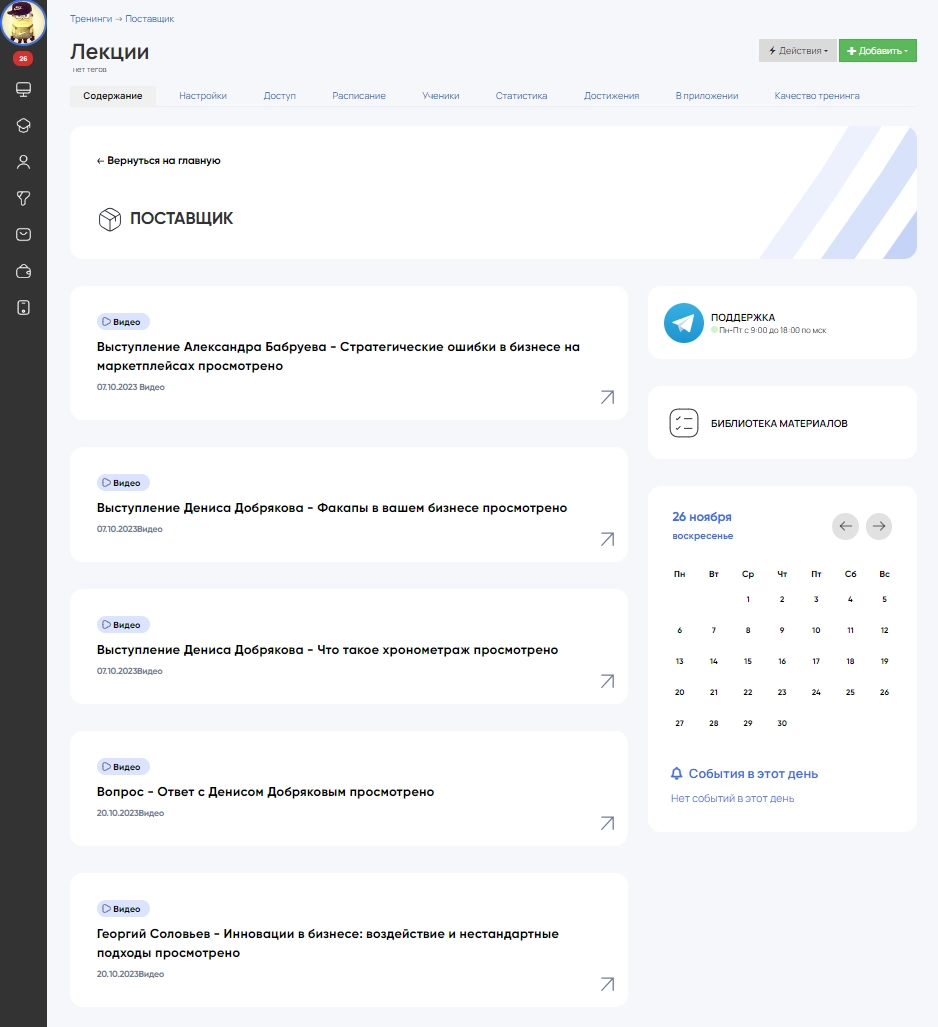The height and width of the screenshot is (1027, 938).
Task: Open the graduation cap trainings icon
Action: point(24,126)
